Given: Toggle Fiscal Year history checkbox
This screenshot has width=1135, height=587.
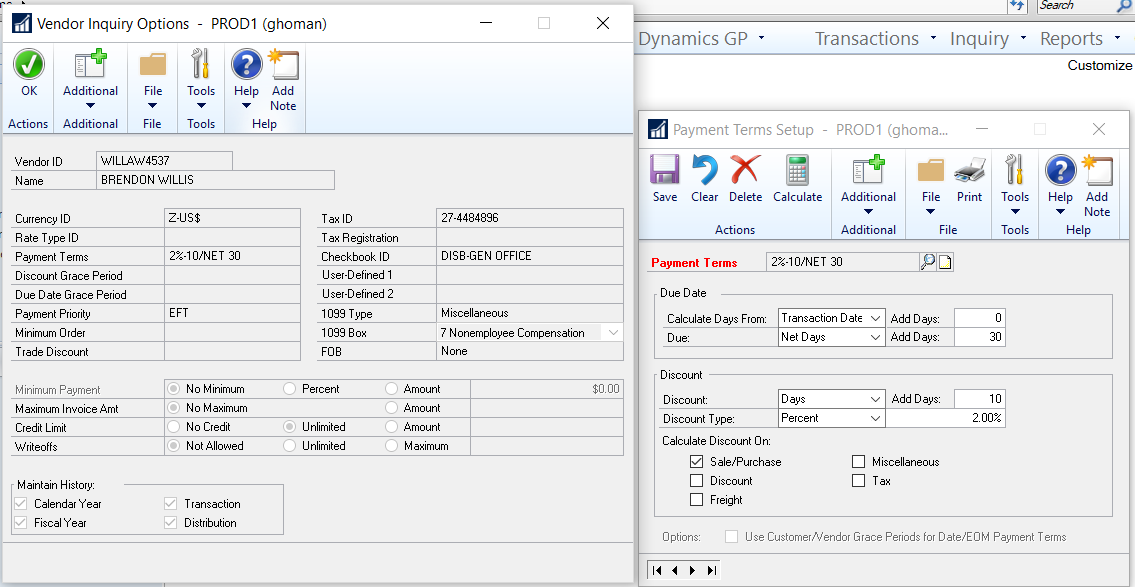Looking at the screenshot, I should tap(20, 522).
